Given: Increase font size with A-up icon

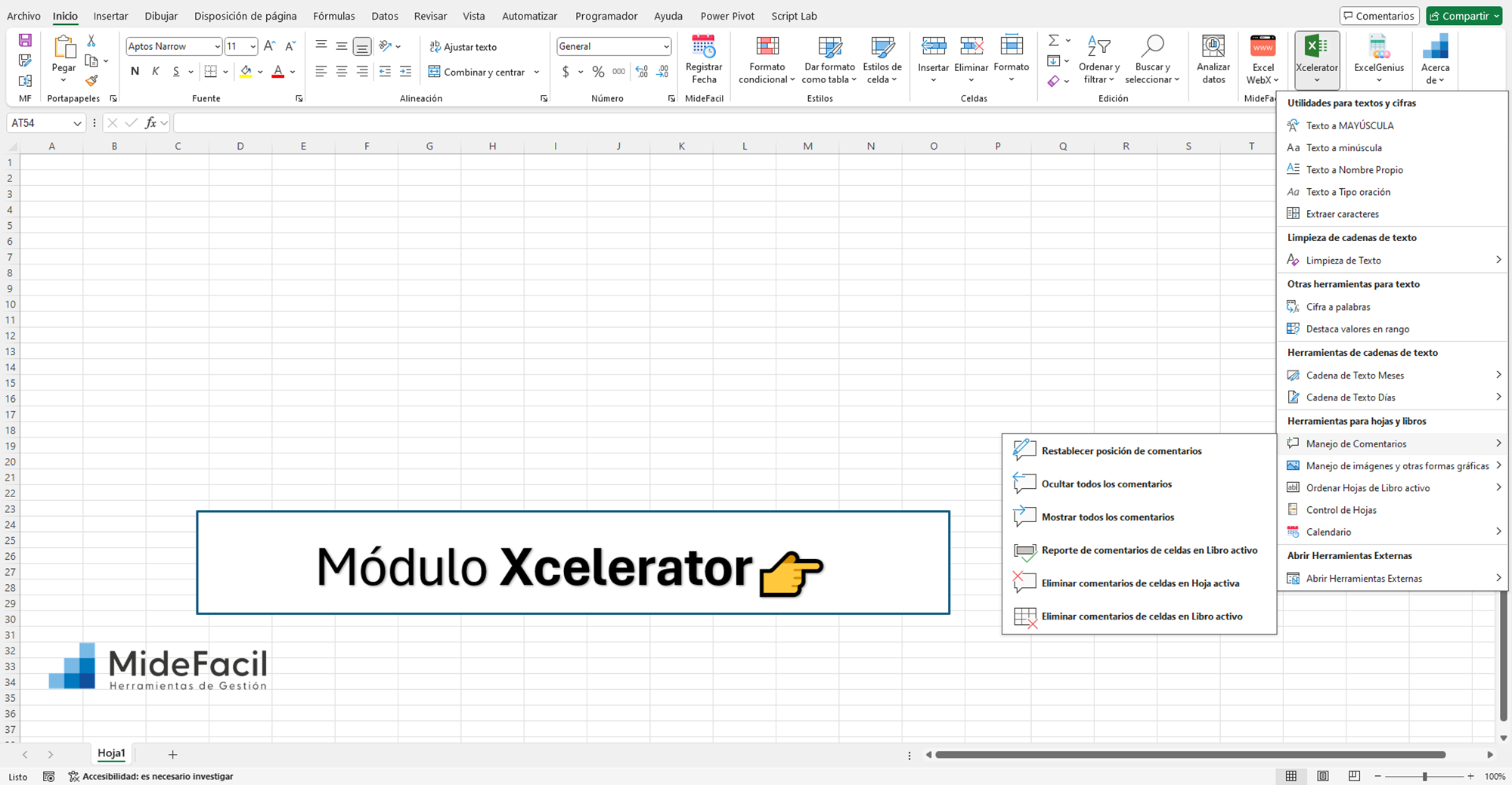Looking at the screenshot, I should coord(269,46).
